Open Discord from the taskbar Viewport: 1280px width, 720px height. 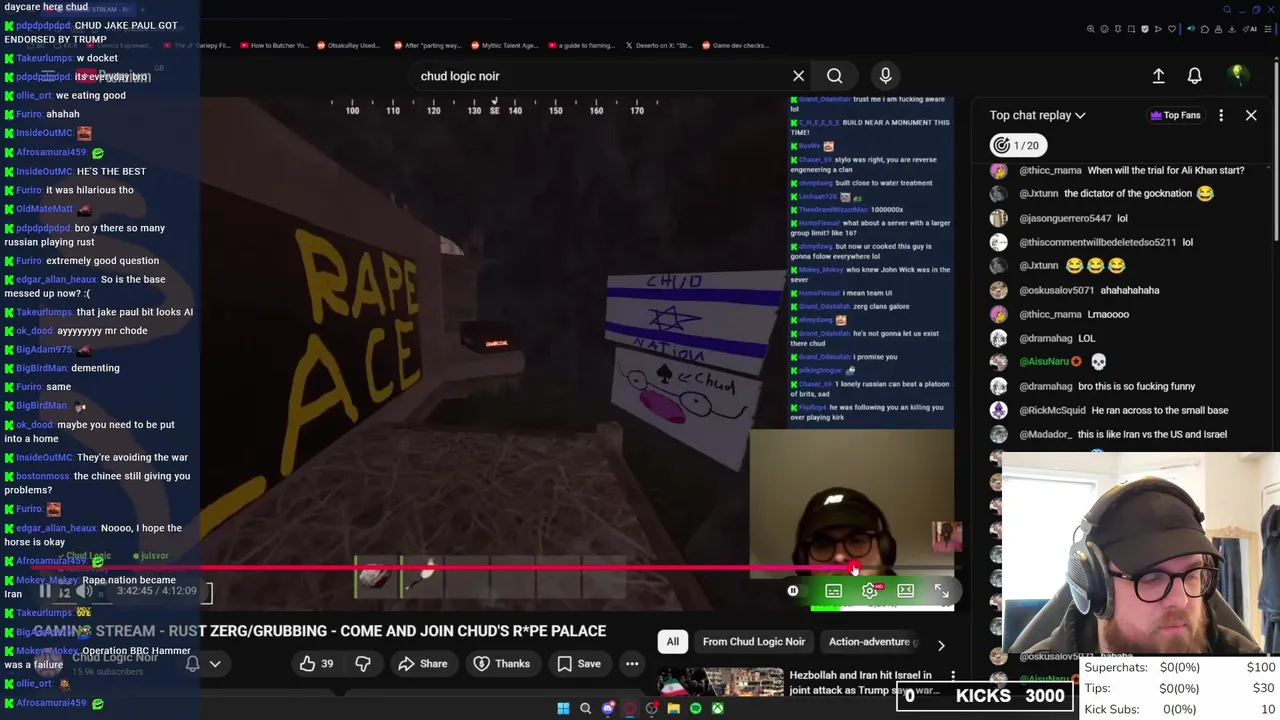(608, 708)
